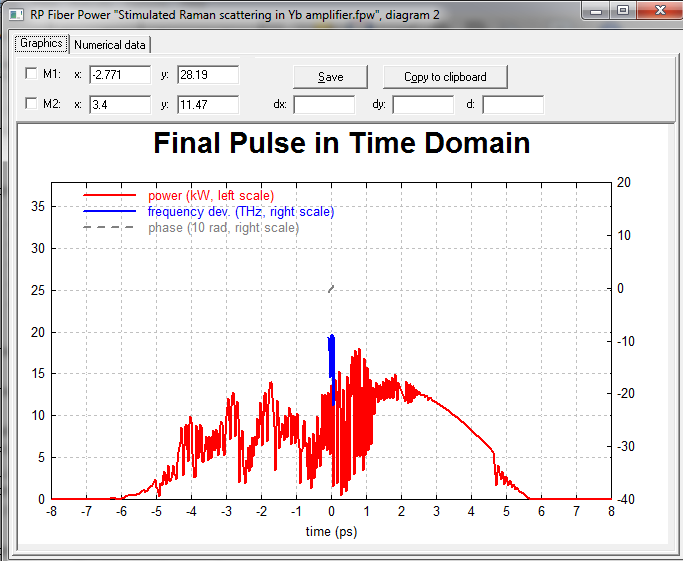The image size is (683, 561).
Task: Click the 'time (ps)' axis label
Action: click(331, 532)
